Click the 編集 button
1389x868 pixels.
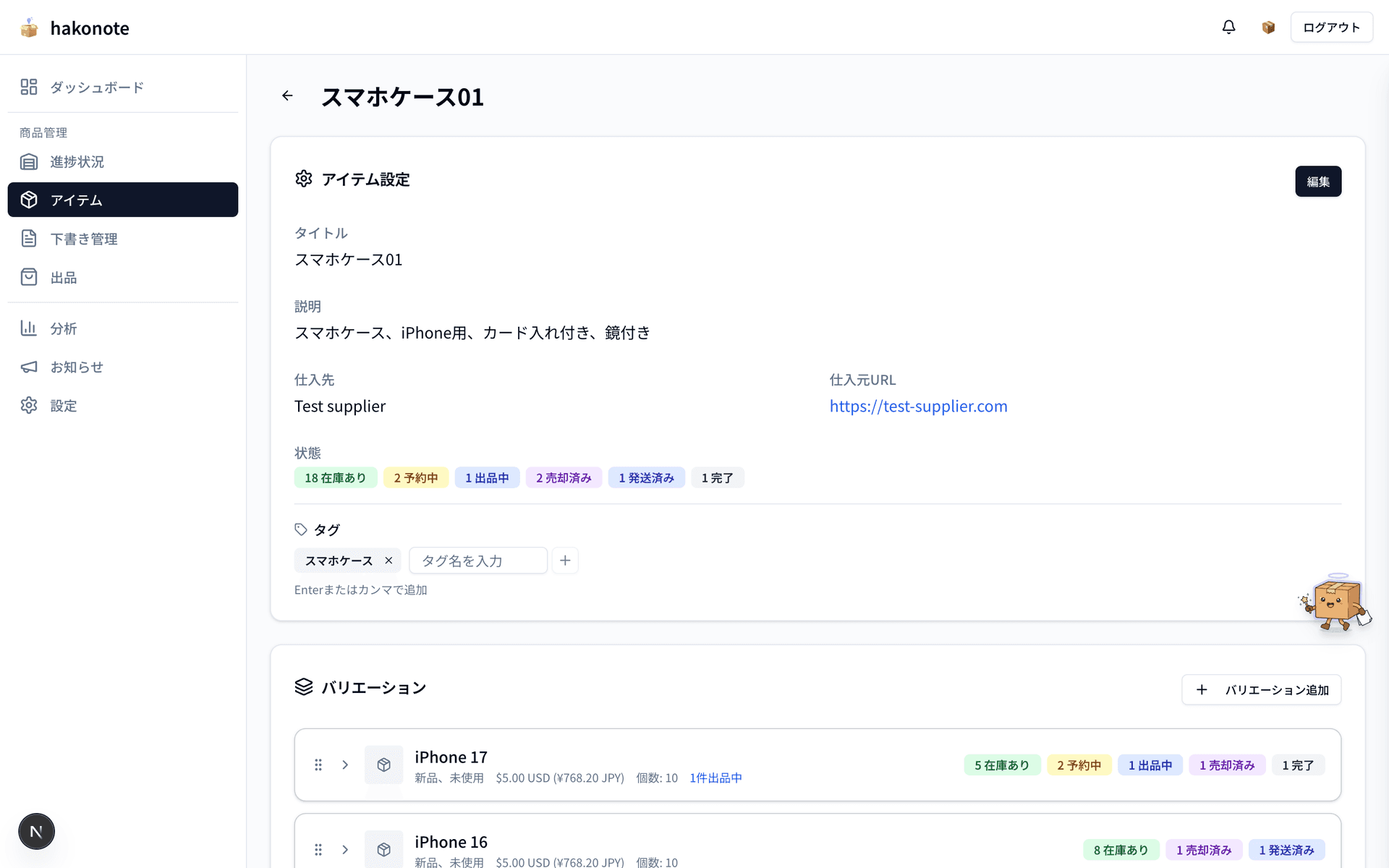tap(1318, 182)
